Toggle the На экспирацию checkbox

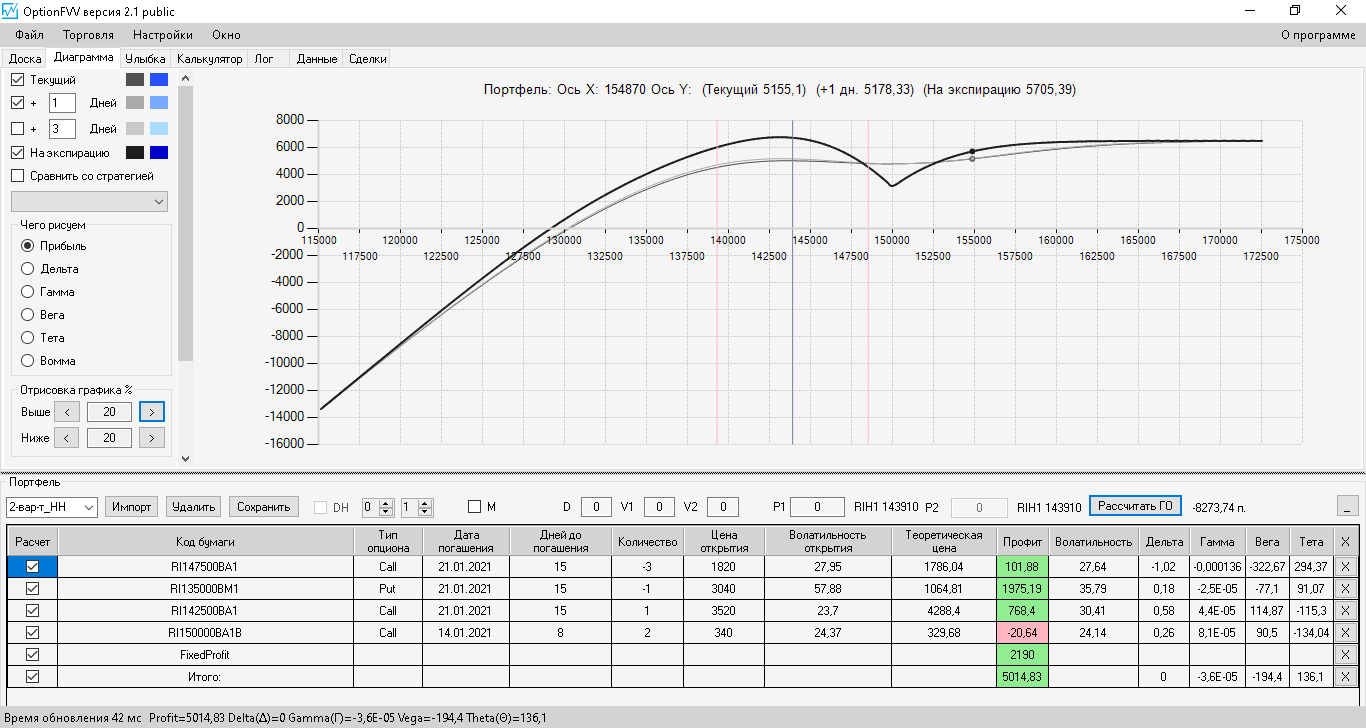click(x=17, y=153)
